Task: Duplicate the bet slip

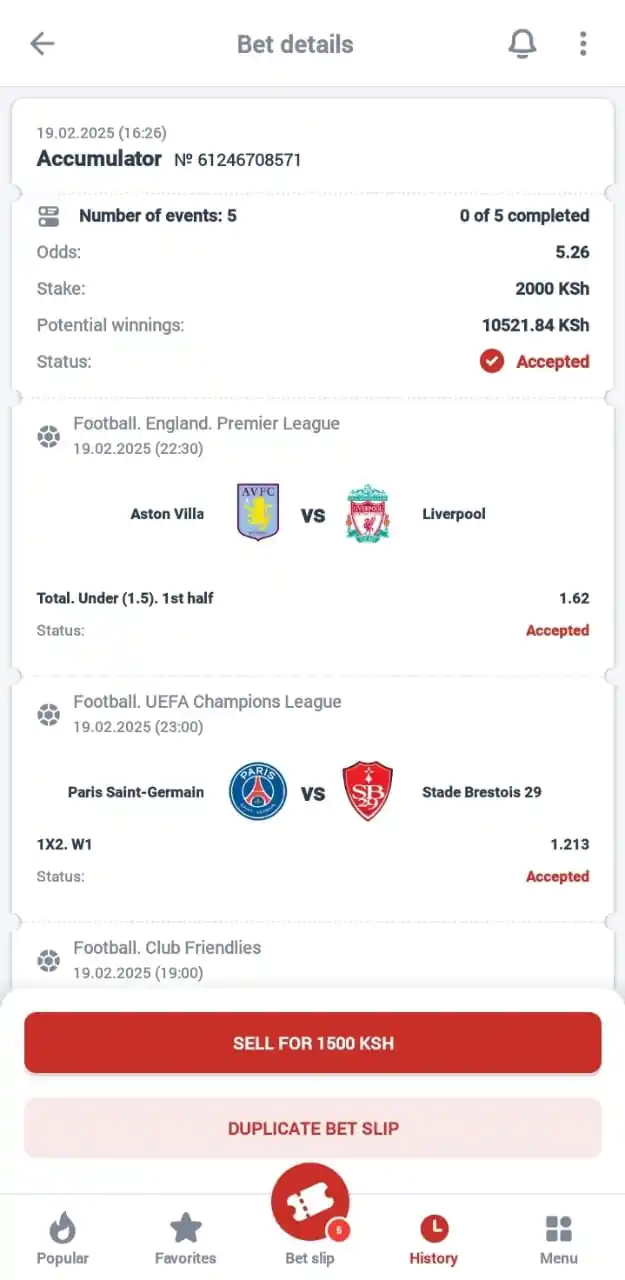Action: click(x=313, y=1128)
